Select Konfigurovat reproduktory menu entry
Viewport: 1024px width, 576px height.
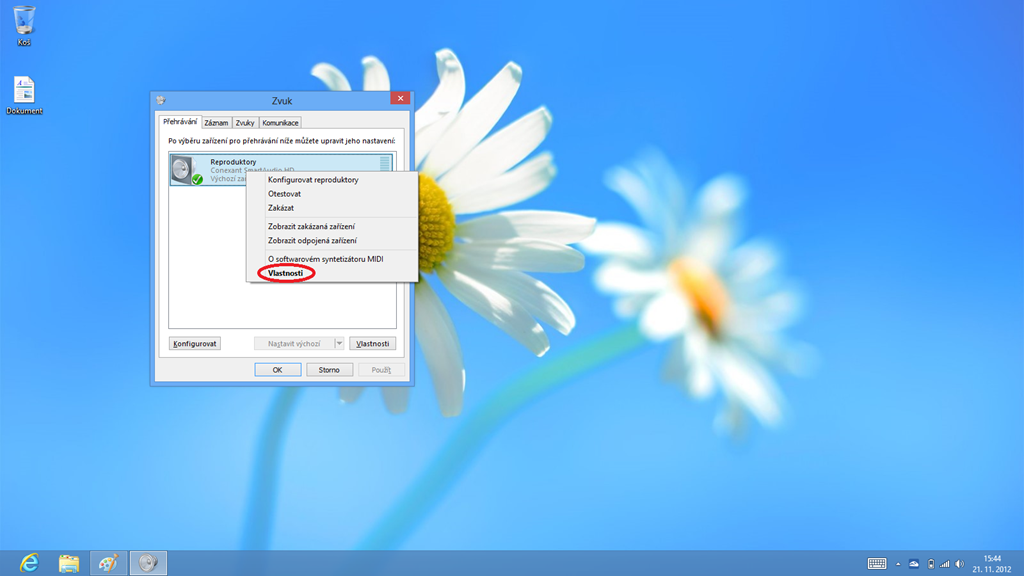(x=313, y=180)
